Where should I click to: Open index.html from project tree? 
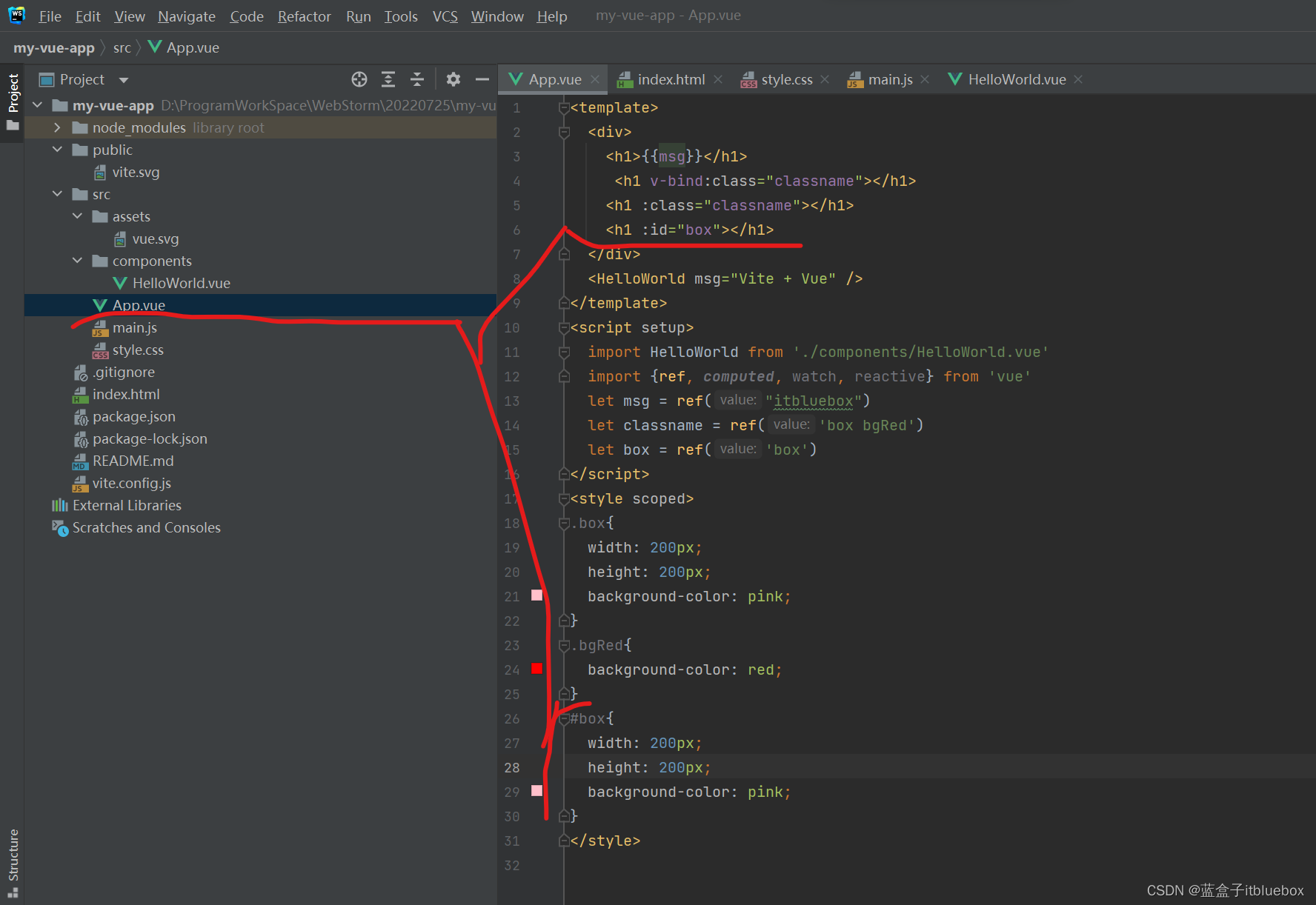(x=116, y=394)
